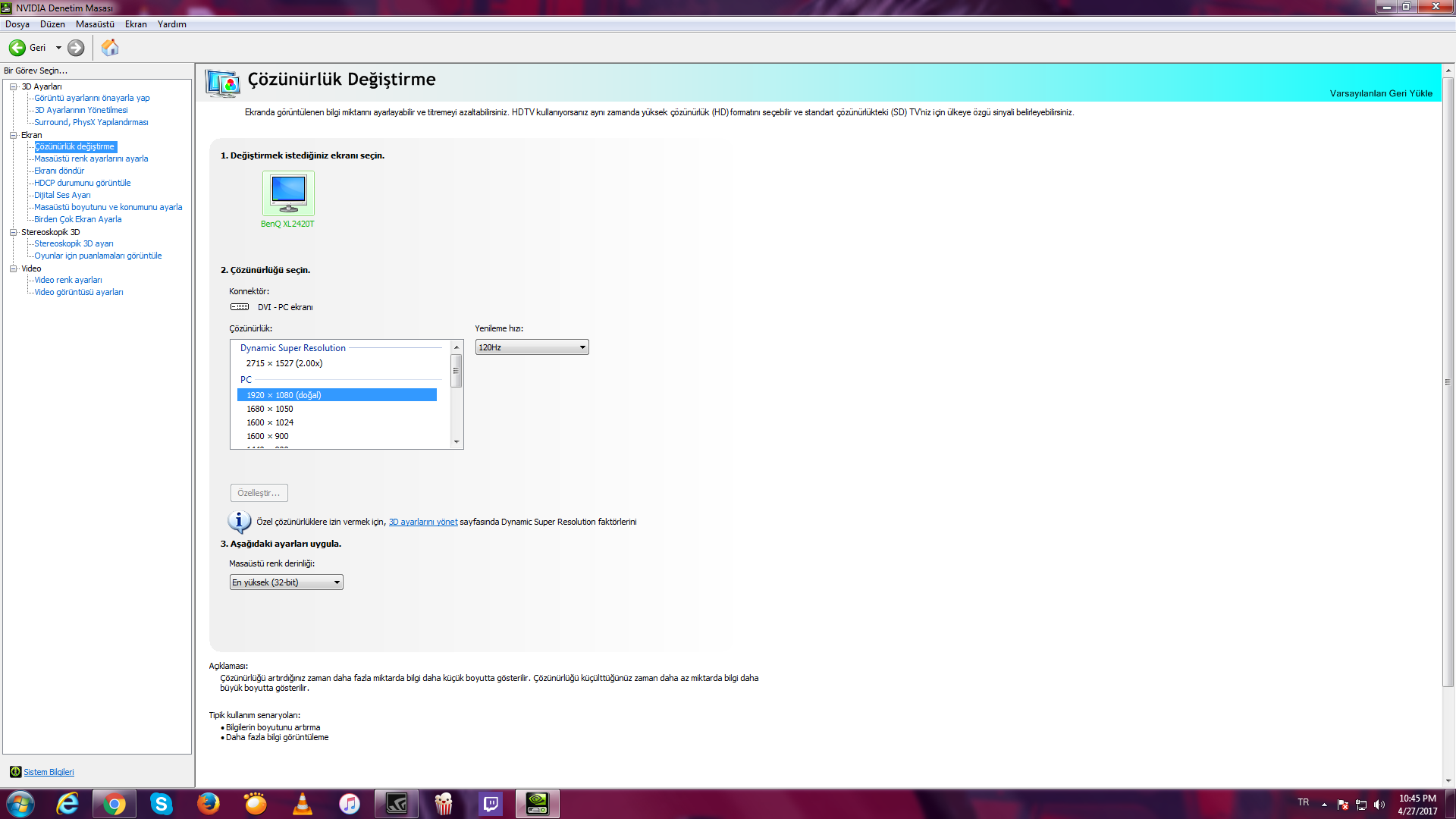Click the forward arrow navigation icon
The width and height of the screenshot is (1456, 819).
(76, 48)
